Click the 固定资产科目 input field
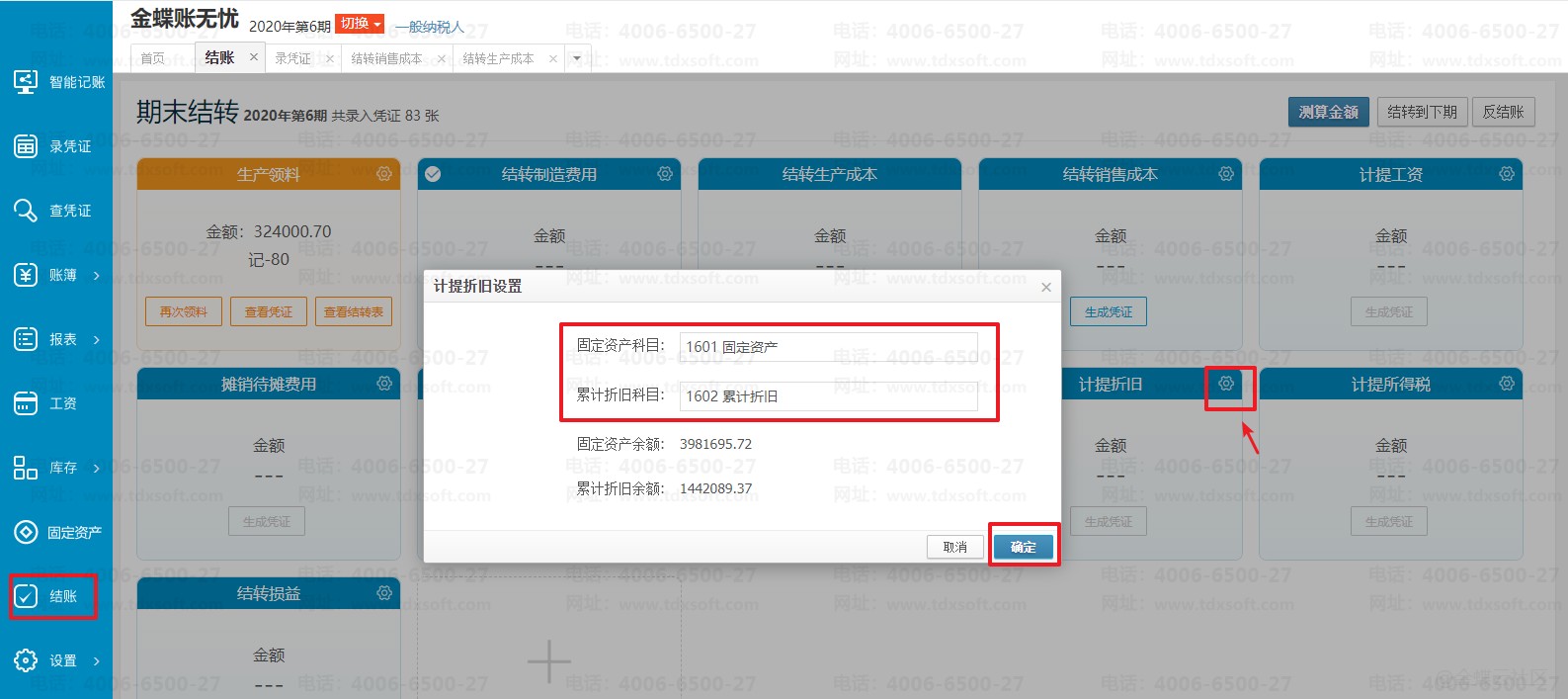This screenshot has width=1568, height=699. click(x=828, y=347)
